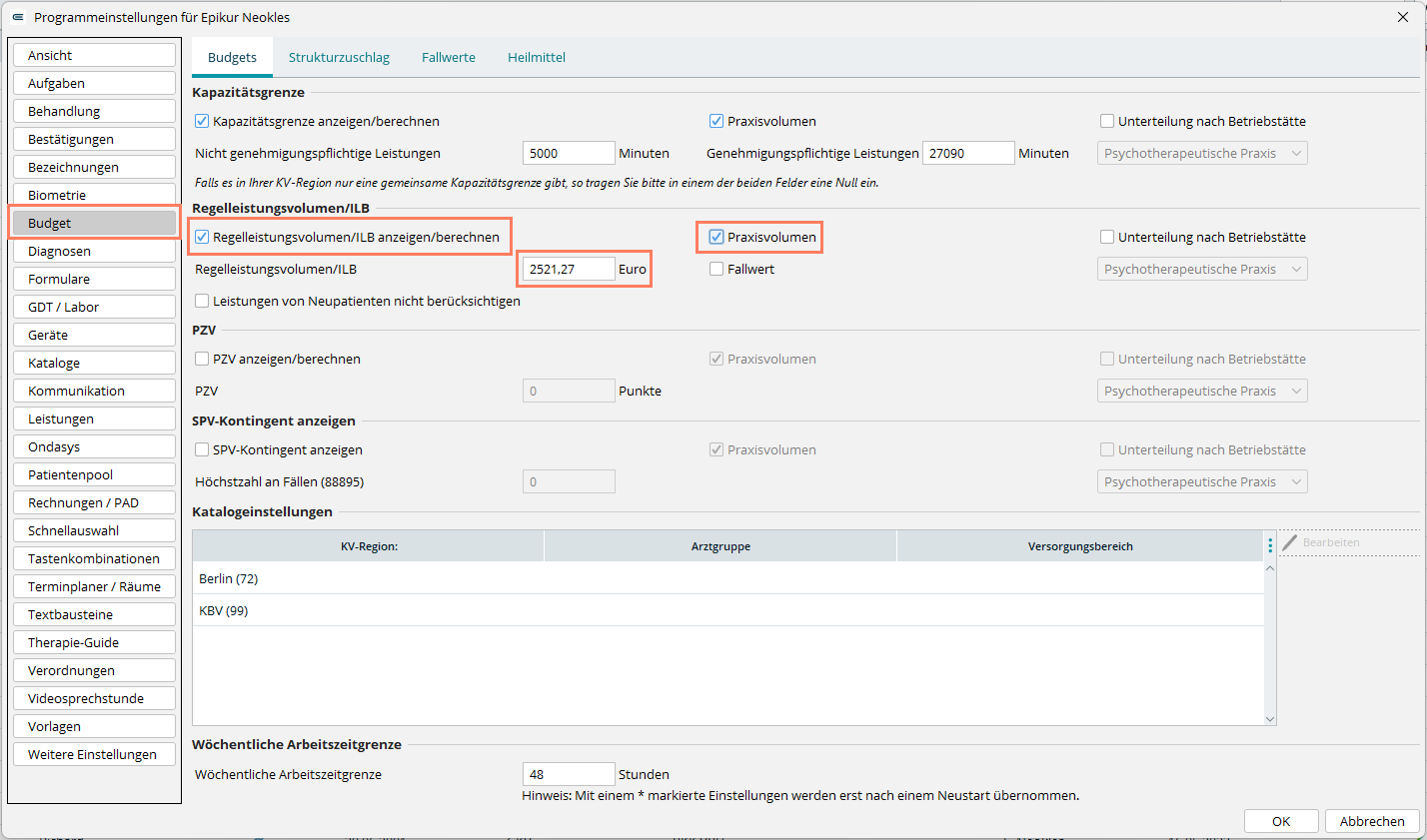1427x840 pixels.
Task: Click the Regelleistungsvolumen/ILB Euro field
Action: [x=569, y=269]
